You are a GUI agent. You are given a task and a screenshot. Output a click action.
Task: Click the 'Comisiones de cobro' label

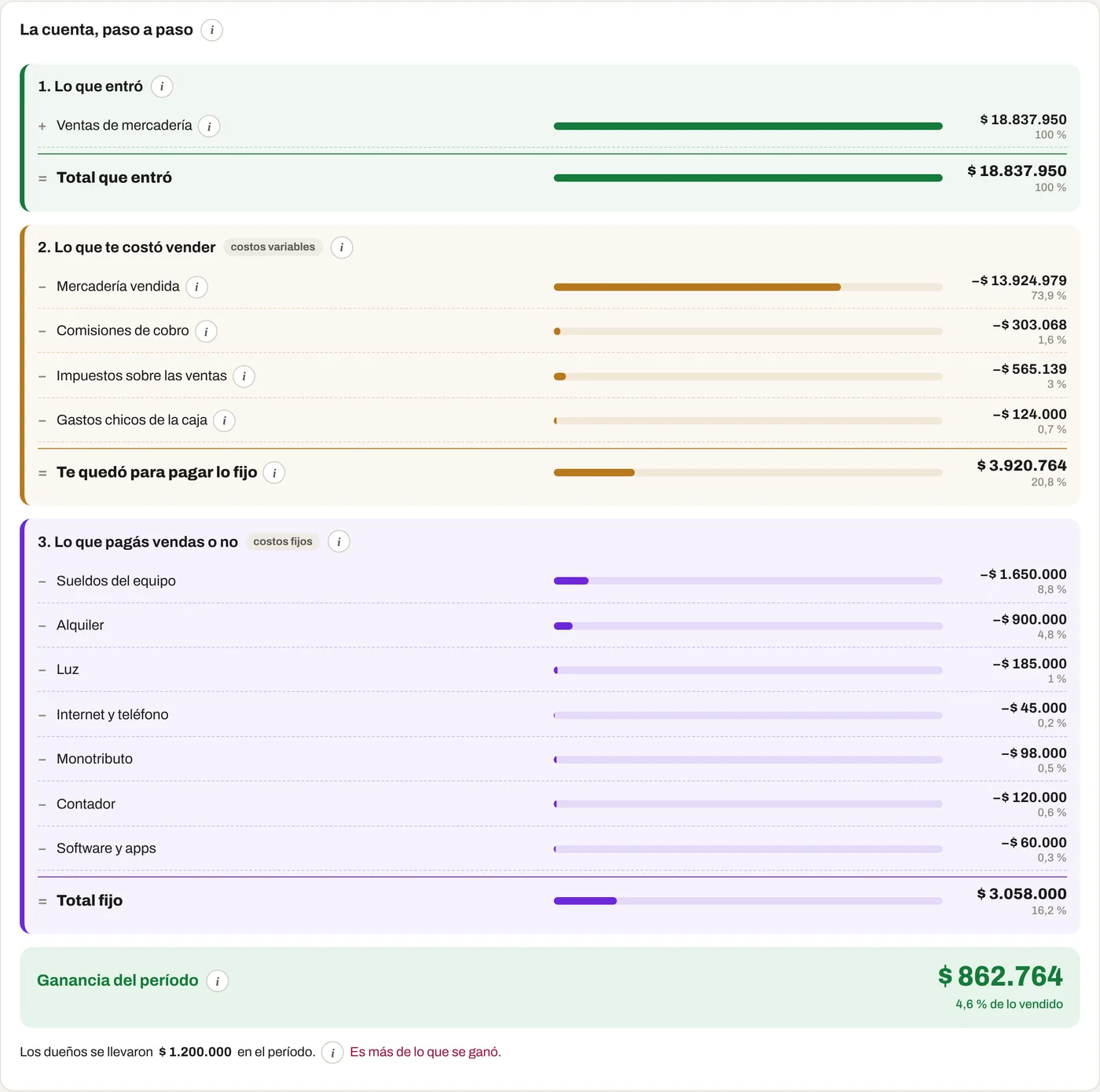click(x=123, y=331)
